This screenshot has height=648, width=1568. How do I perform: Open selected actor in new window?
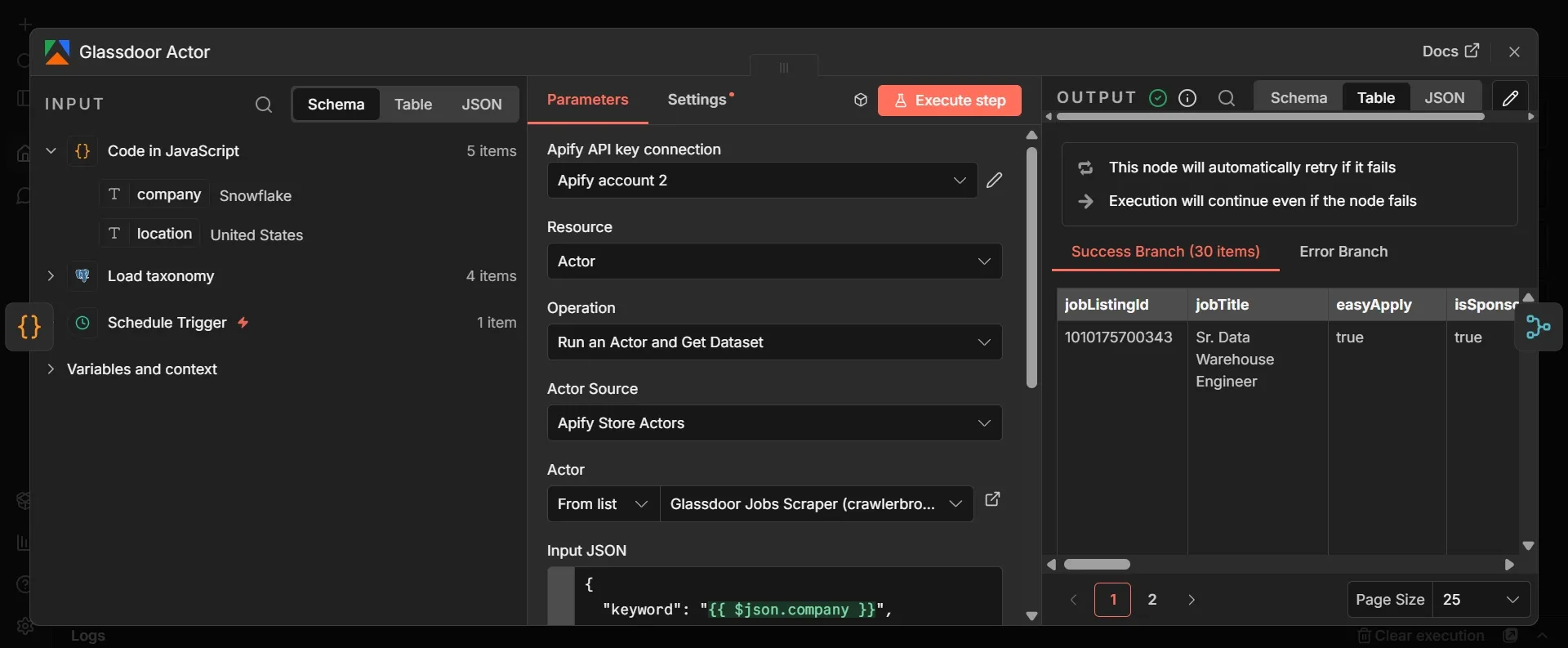click(x=992, y=499)
